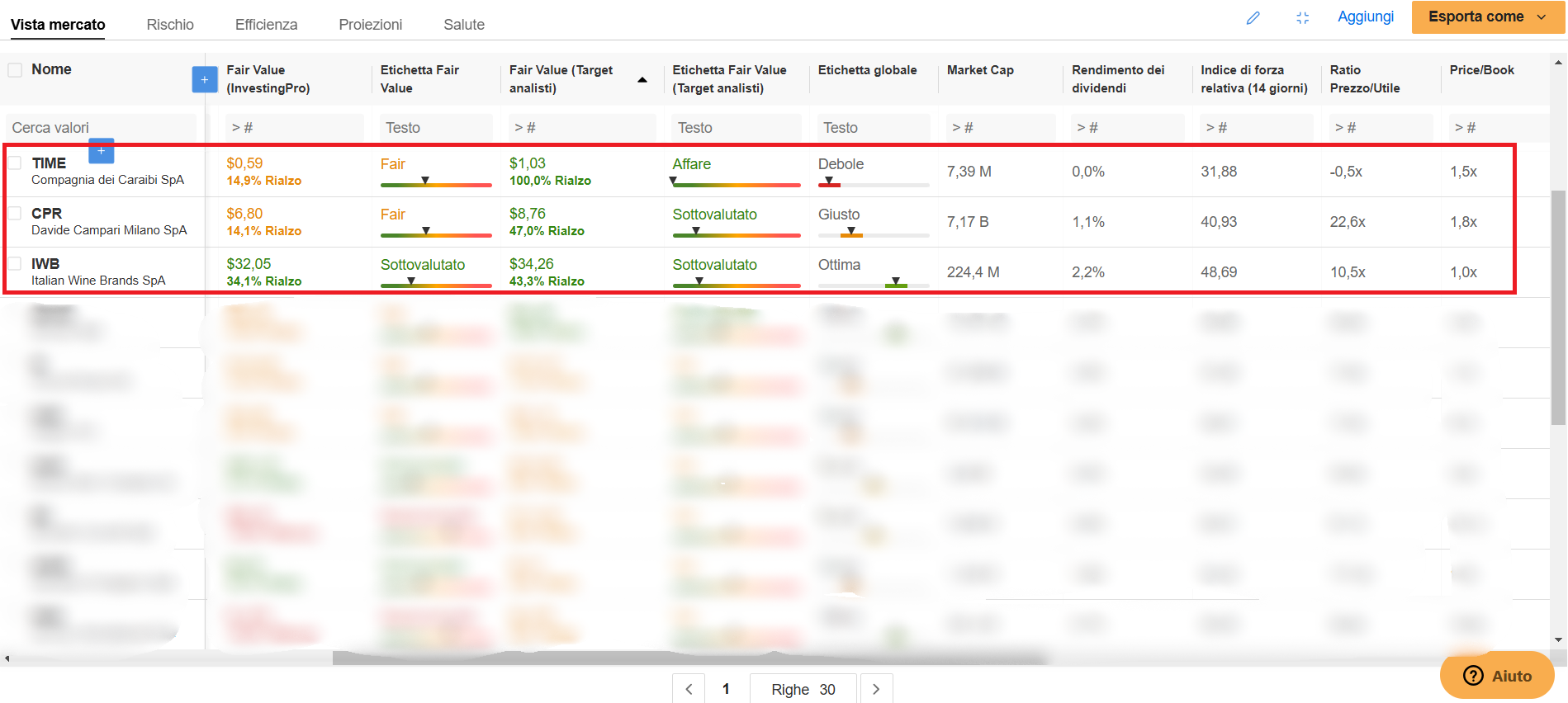Open the IWB ticker link

pos(45,264)
